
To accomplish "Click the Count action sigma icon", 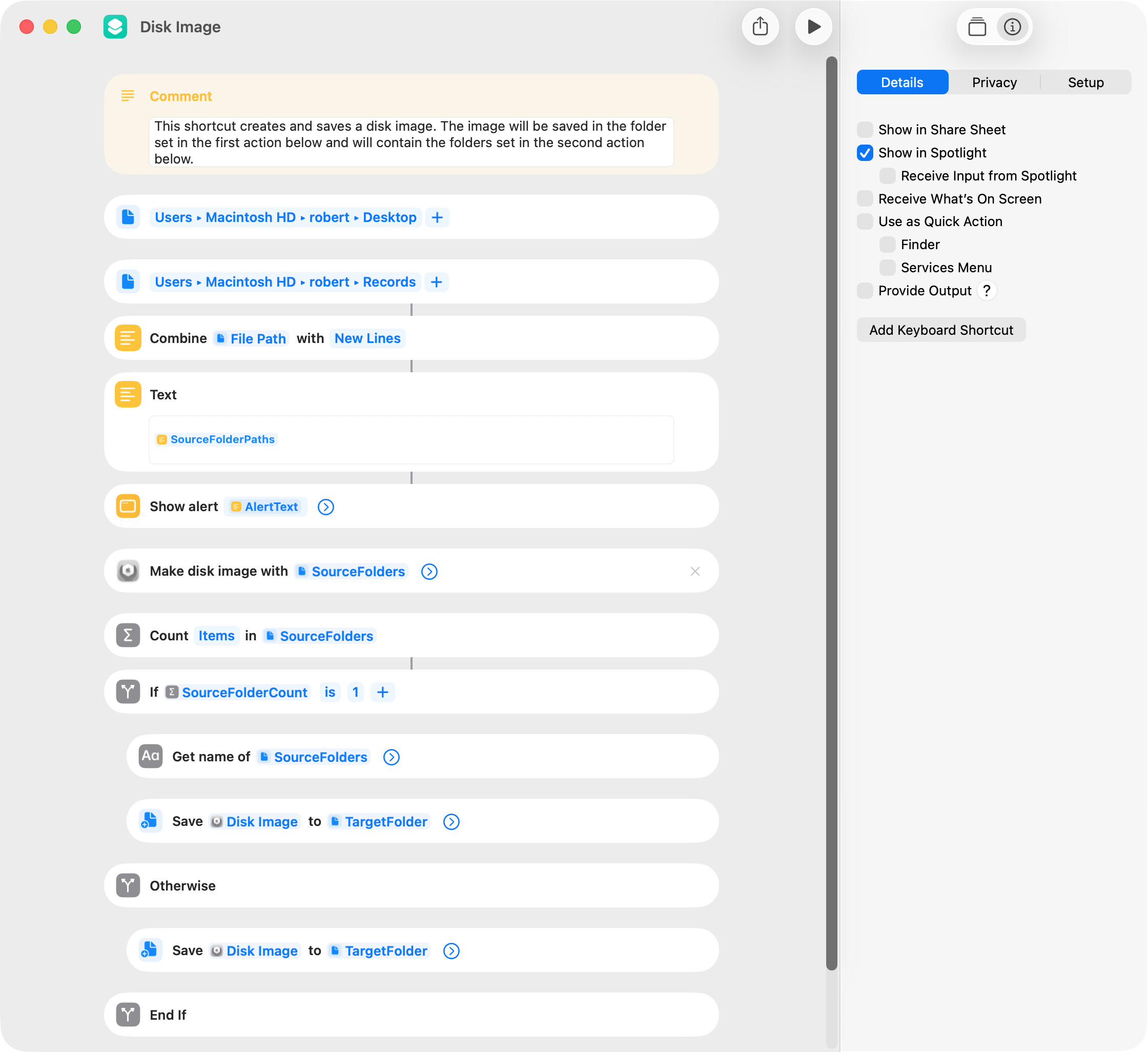I will tap(128, 636).
